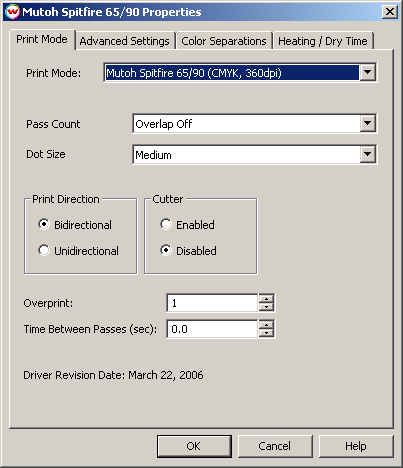The width and height of the screenshot is (403, 468).
Task: Click the Time Between Passes field
Action: tap(212, 329)
